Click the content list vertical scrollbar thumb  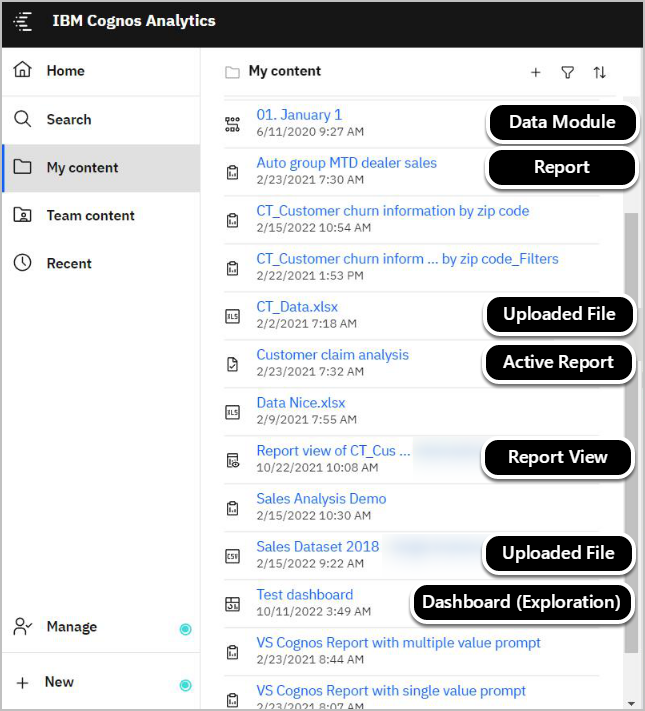[631, 433]
